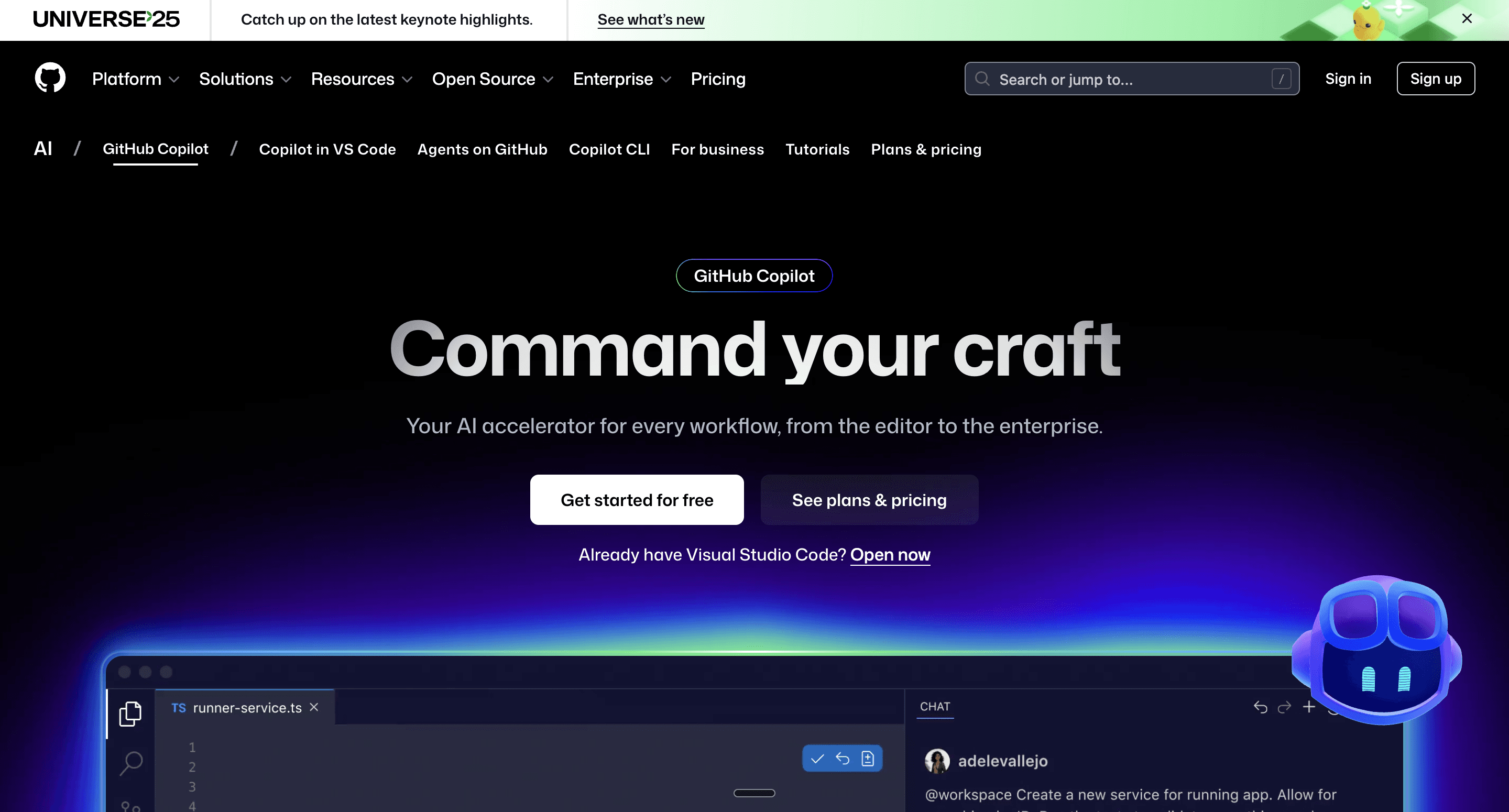This screenshot has width=1509, height=812.
Task: Expand the Platform dropdown menu
Action: (135, 79)
